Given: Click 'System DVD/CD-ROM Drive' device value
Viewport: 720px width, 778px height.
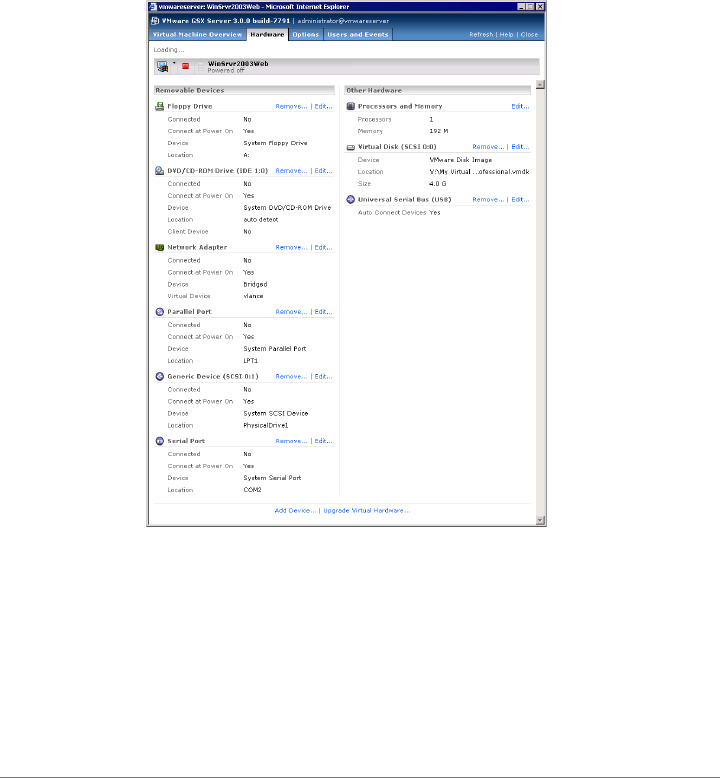Looking at the screenshot, I should coord(287,208).
